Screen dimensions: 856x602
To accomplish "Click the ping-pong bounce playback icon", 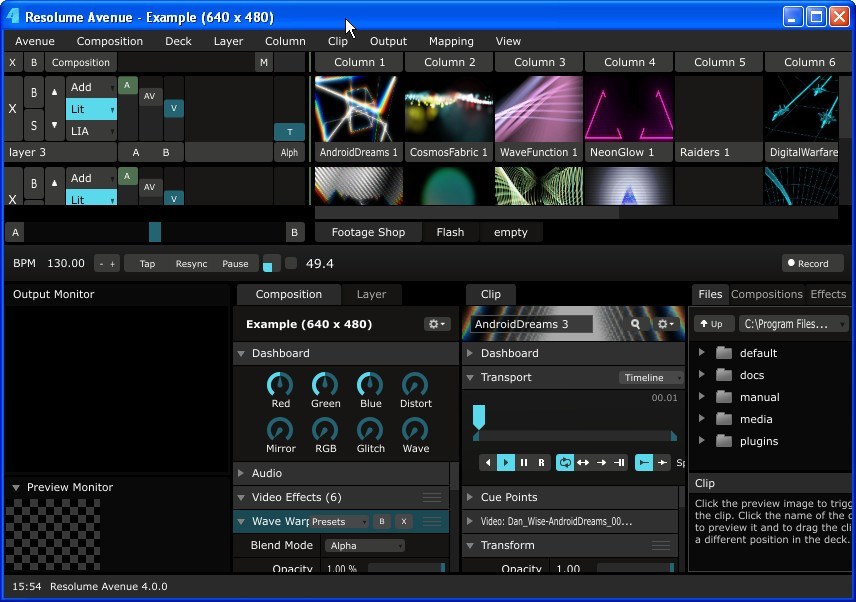I will (583, 462).
